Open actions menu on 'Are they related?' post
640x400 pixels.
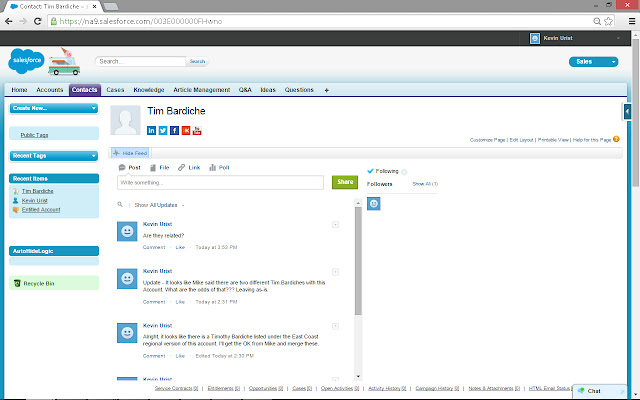coord(335,224)
